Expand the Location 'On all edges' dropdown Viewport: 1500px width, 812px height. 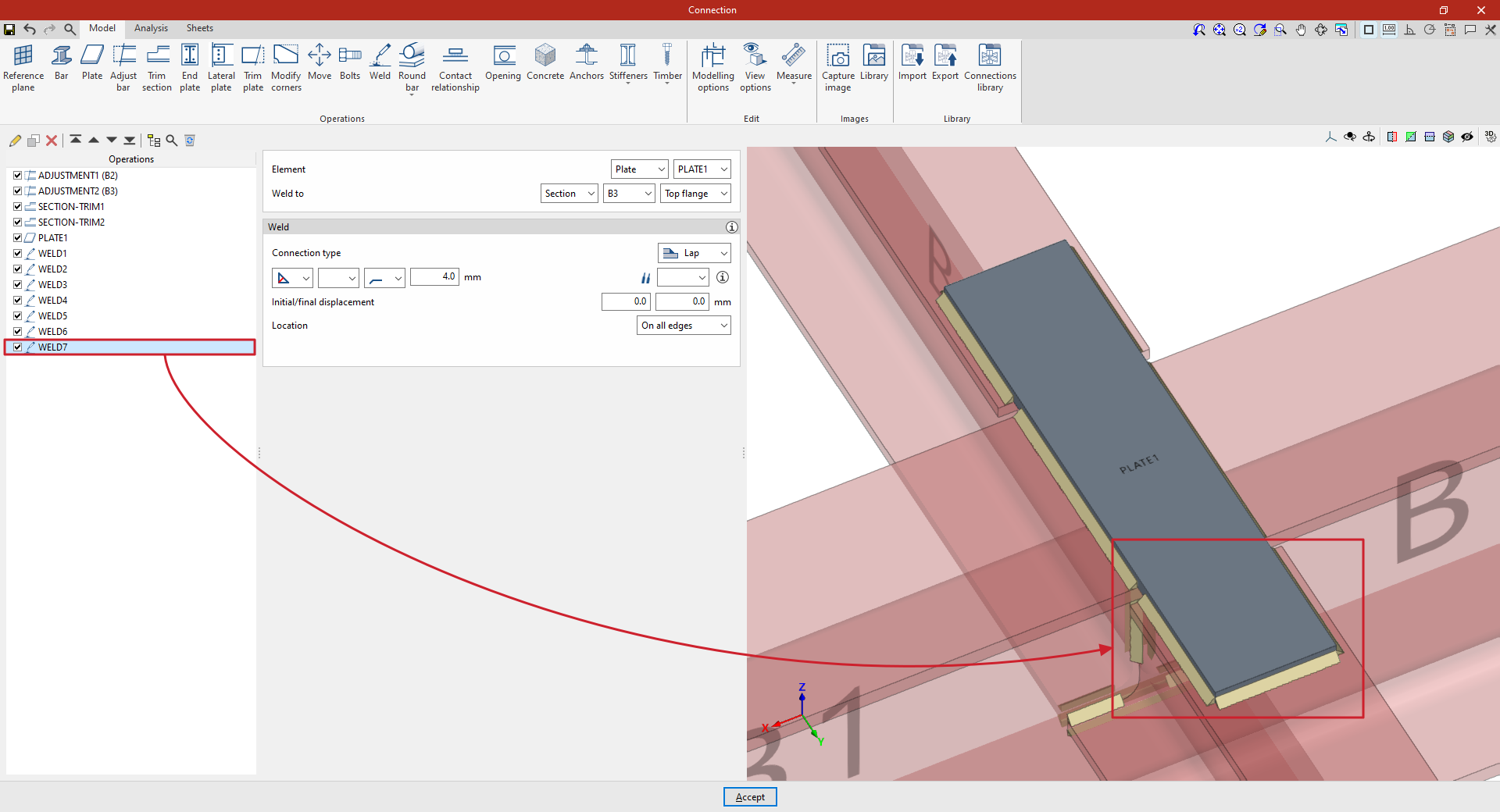(684, 326)
